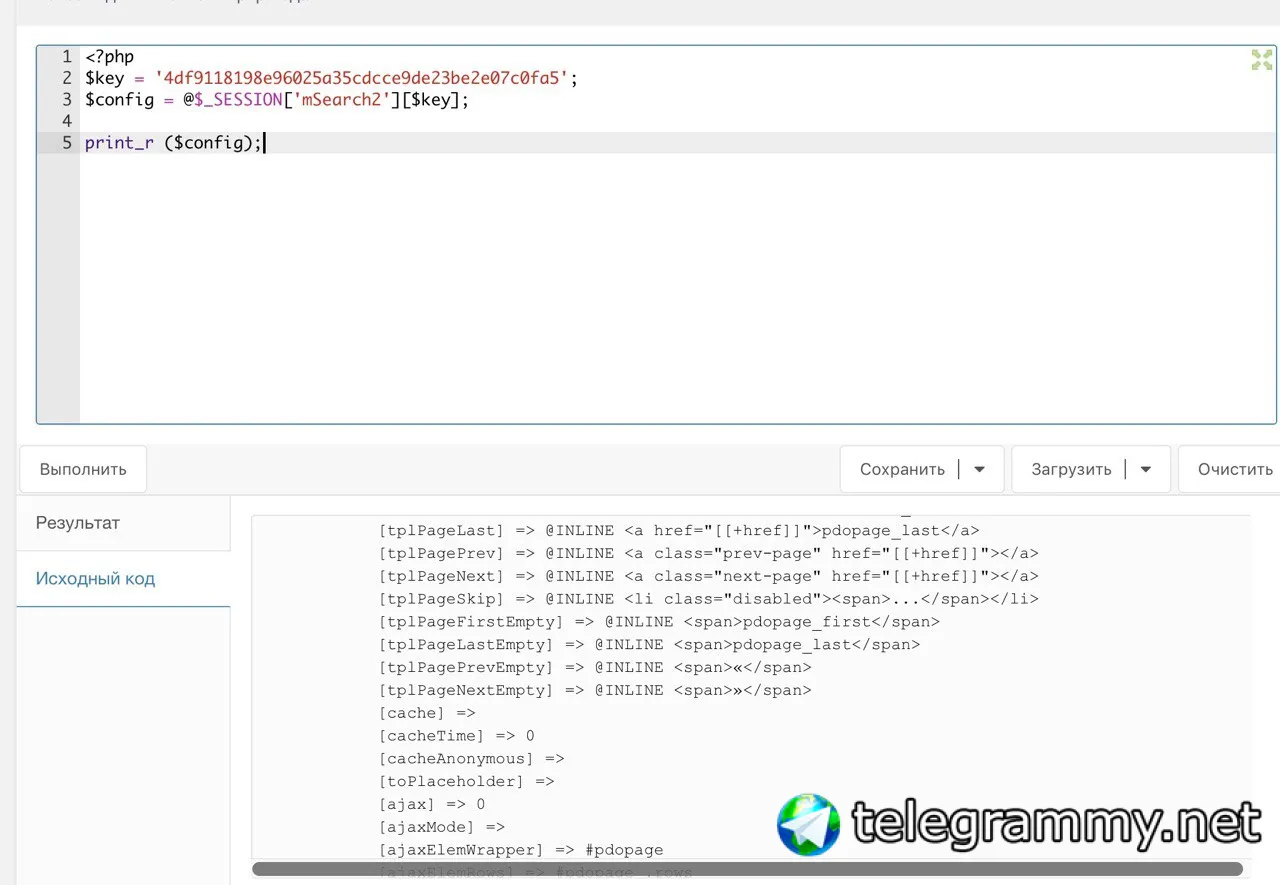Viewport: 1280px width, 885px height.
Task: Click the [toPlaceholder] output row
Action: [x=467, y=781]
